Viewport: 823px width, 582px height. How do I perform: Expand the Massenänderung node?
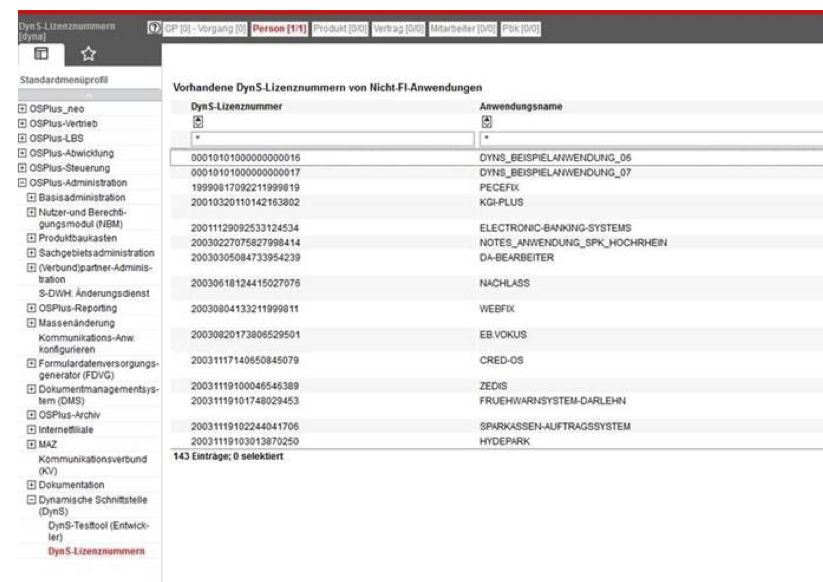point(31,323)
